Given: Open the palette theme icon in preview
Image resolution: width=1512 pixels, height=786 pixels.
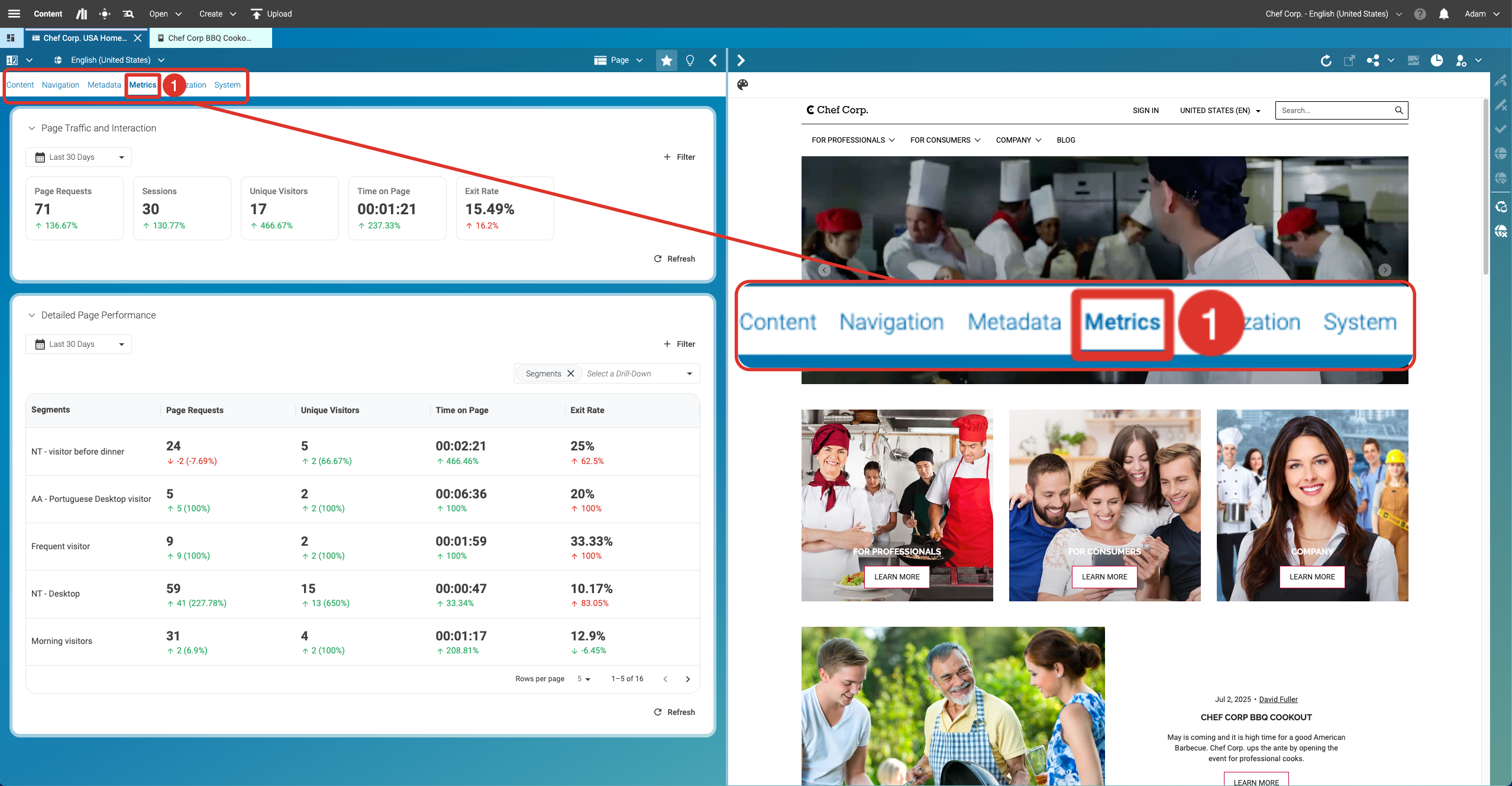Looking at the screenshot, I should 742,85.
